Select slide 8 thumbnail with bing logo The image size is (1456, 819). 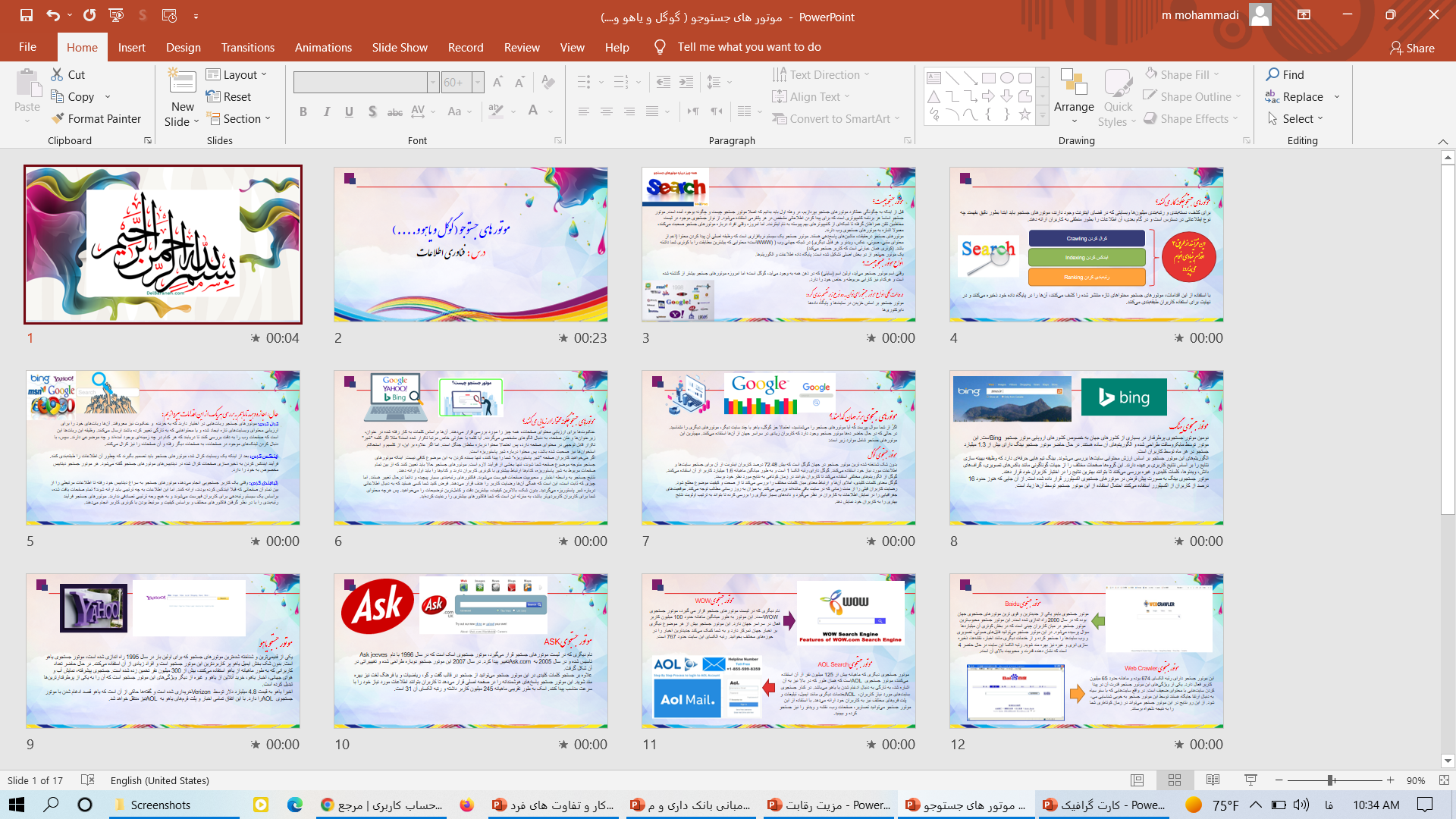click(x=1086, y=447)
